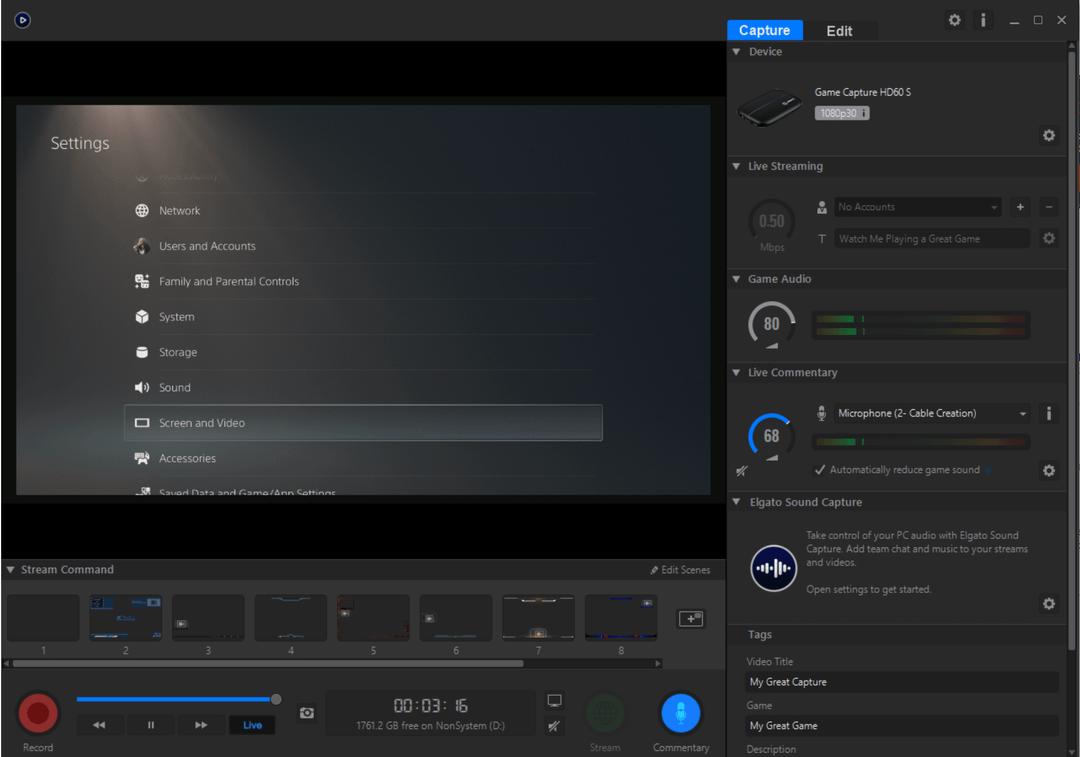This screenshot has width=1080, height=757.
Task: Fast forward playback with forward arrows
Action: tap(201, 725)
